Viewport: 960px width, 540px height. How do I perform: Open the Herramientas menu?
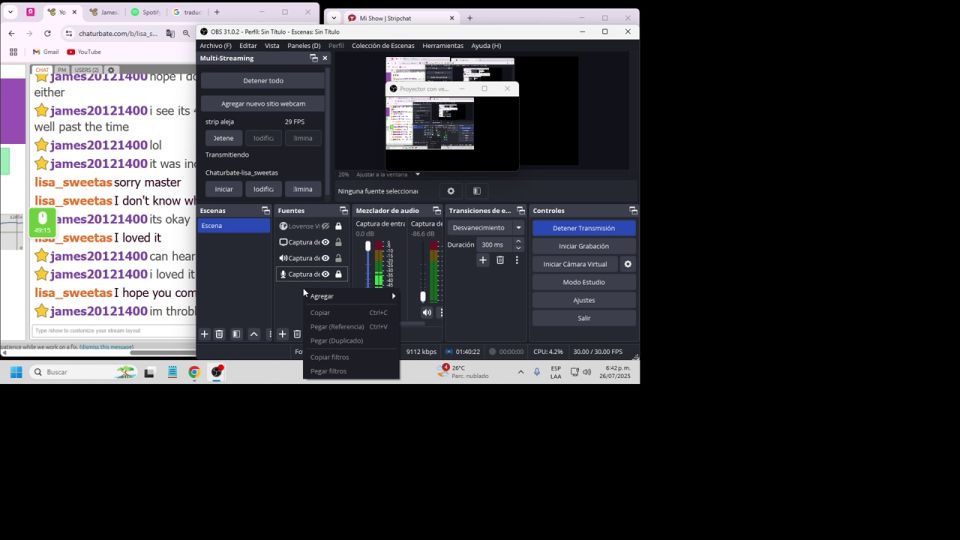pos(442,45)
